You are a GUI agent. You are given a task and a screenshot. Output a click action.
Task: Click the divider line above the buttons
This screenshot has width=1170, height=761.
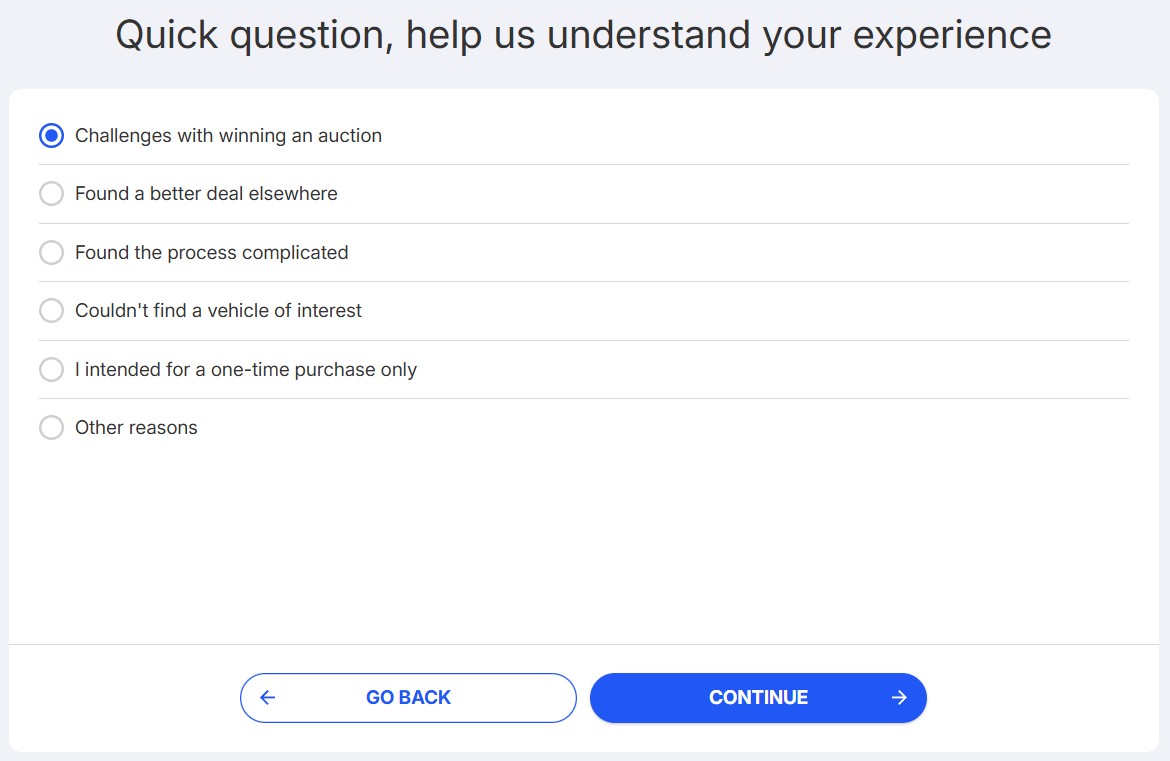coord(584,644)
